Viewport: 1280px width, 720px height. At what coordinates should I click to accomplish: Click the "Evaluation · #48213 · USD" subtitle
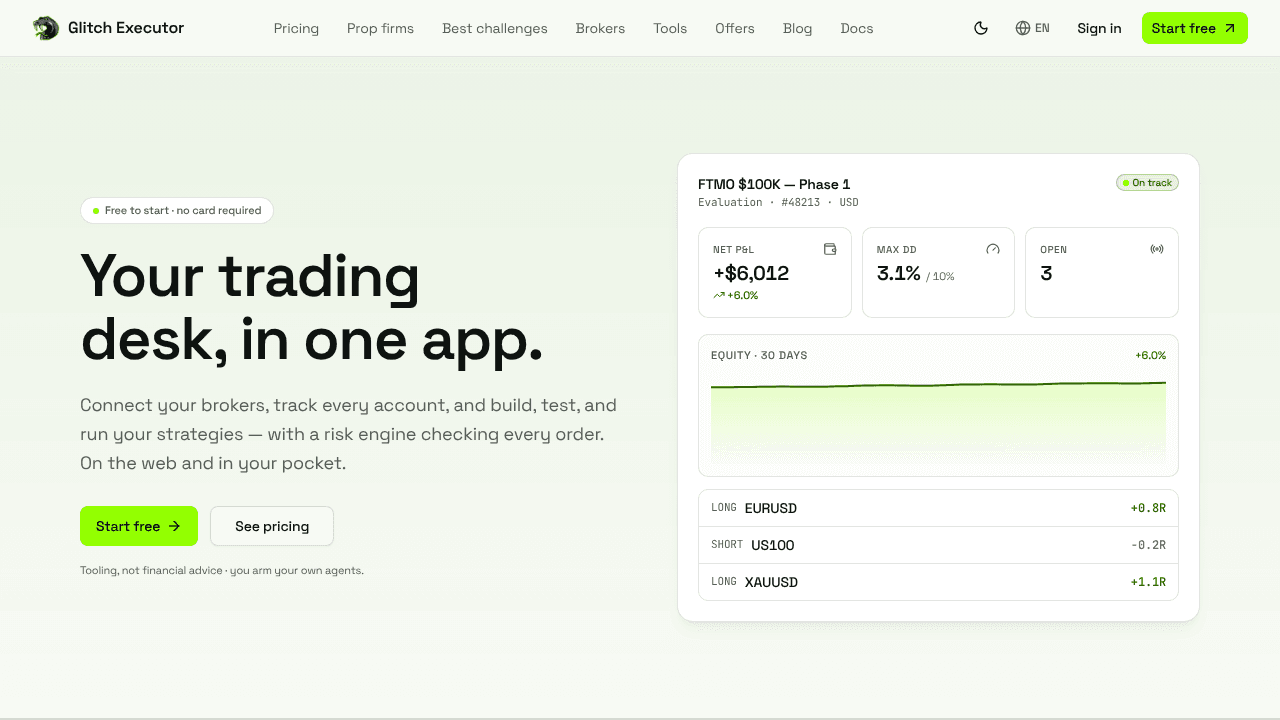point(778,202)
